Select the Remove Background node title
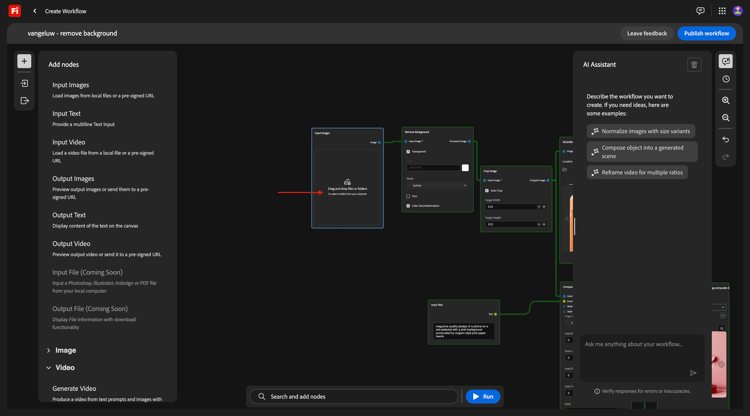 pos(417,132)
